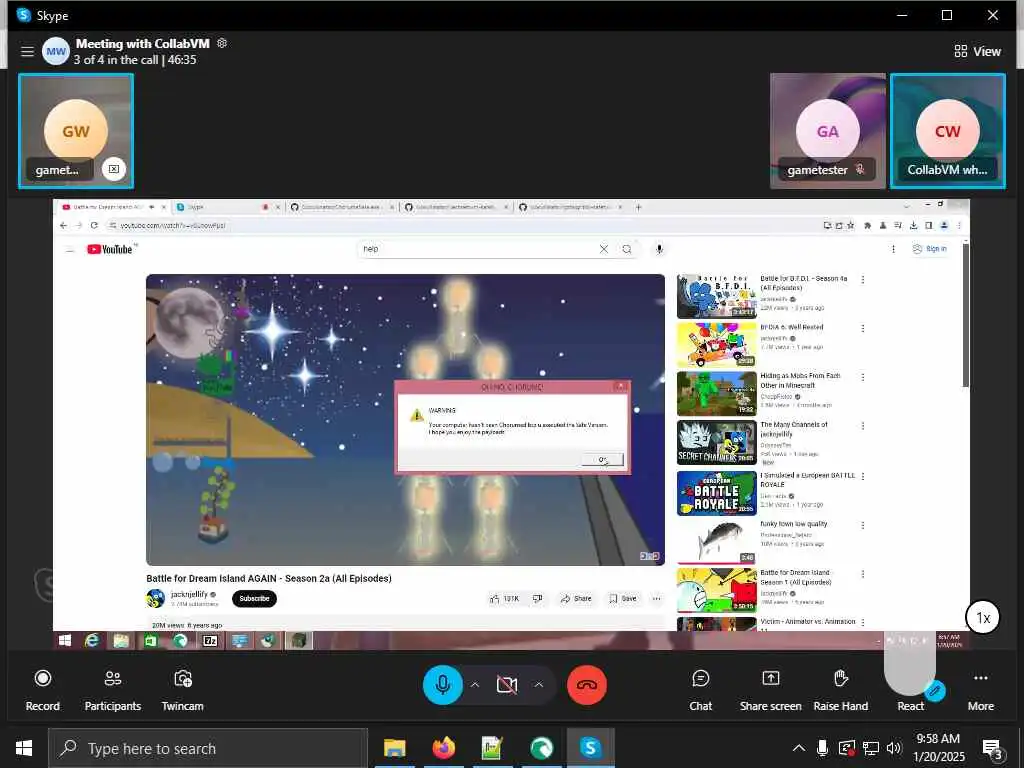Open the video's three-dot more actions
The image size is (1024, 768).
(656, 598)
